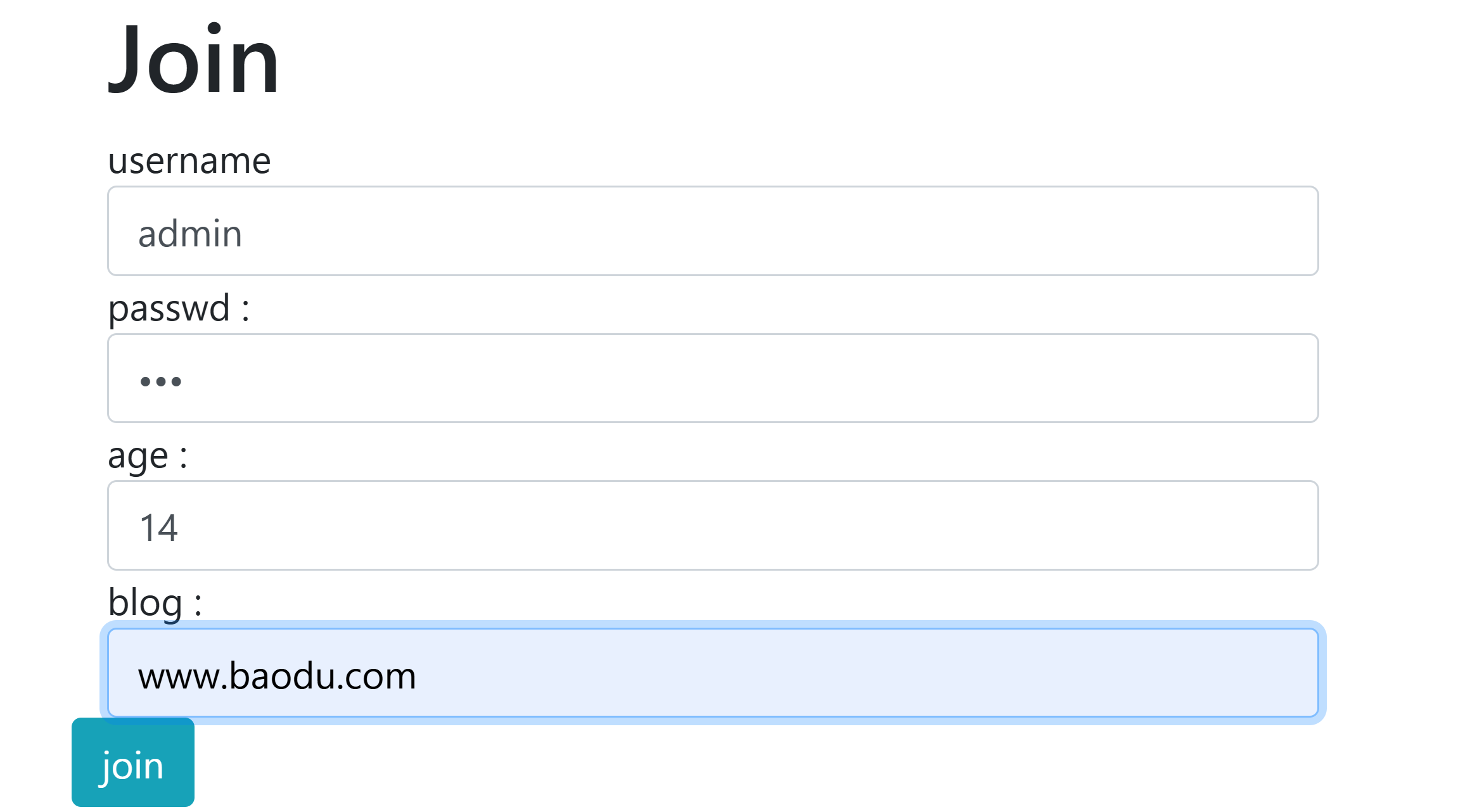Screen dimensions: 1477x812
Task: Click the "passwd :" field label
Action: pos(179,308)
